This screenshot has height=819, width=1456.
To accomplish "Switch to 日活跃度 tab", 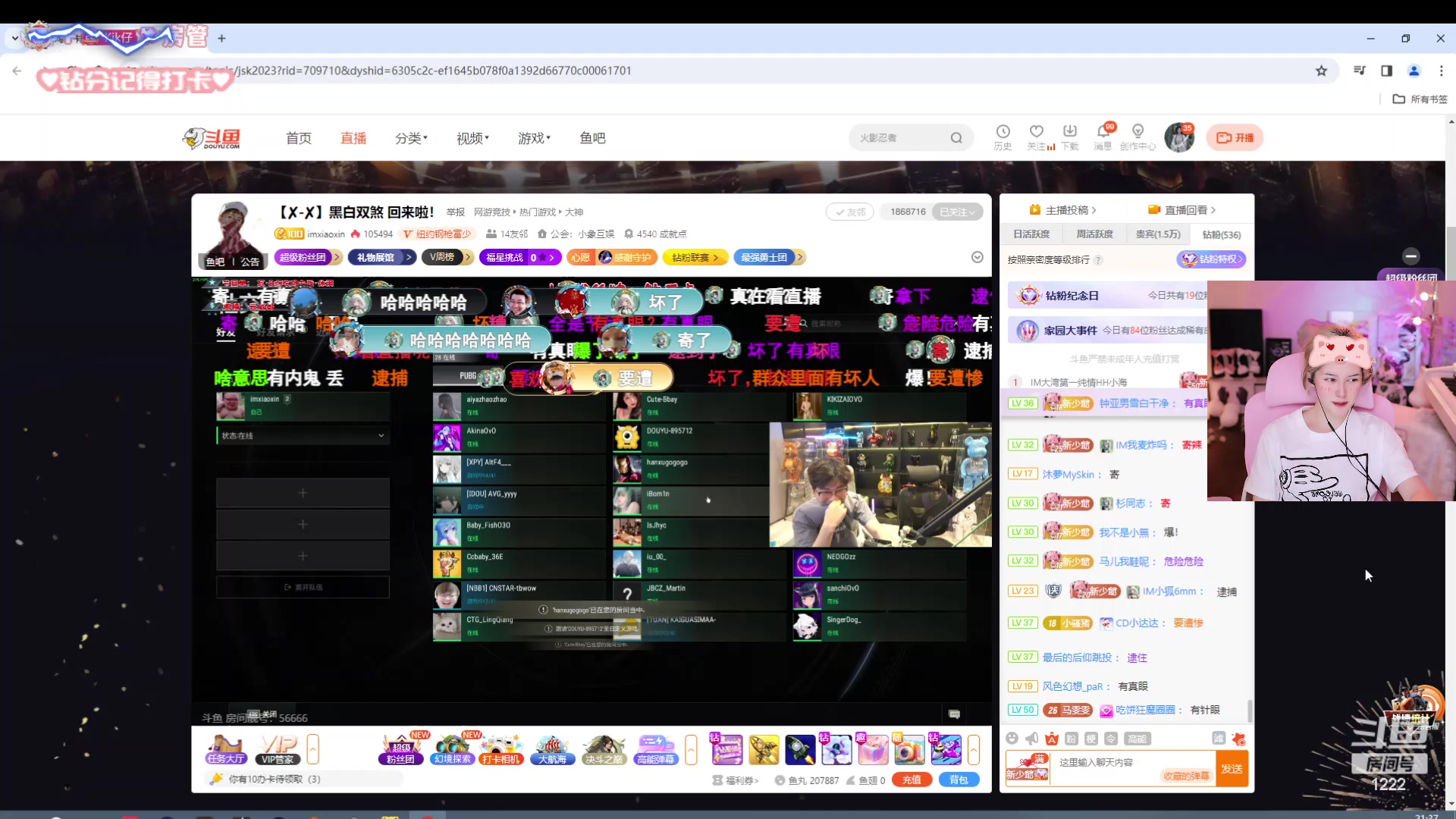I will (x=1031, y=234).
